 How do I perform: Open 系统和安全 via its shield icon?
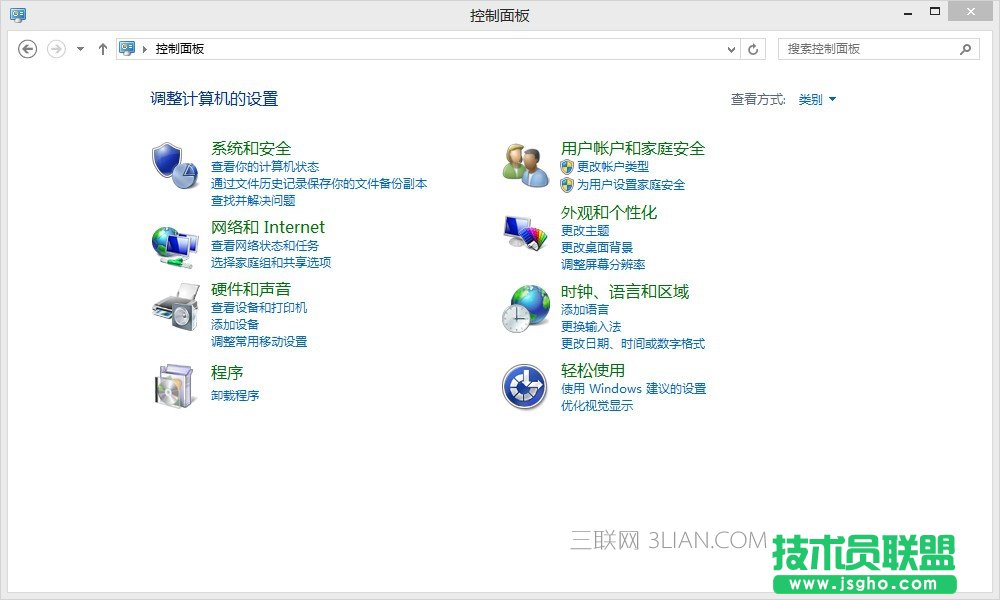(173, 162)
